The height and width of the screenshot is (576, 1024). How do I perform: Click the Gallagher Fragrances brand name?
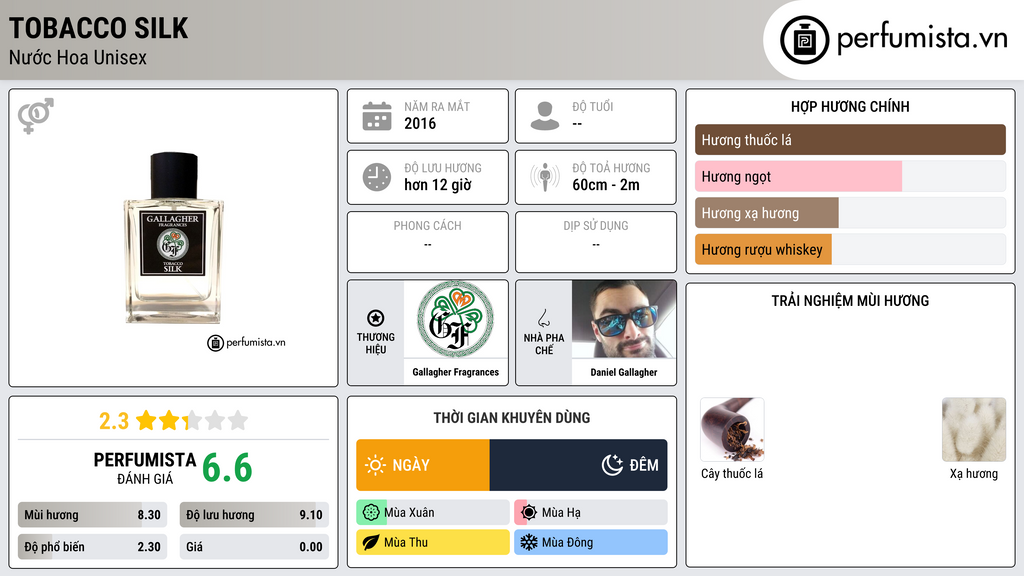coord(456,372)
